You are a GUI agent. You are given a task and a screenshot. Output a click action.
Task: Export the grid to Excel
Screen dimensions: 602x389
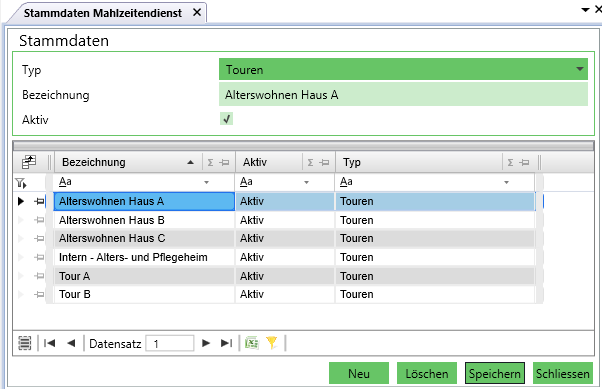click(x=252, y=343)
